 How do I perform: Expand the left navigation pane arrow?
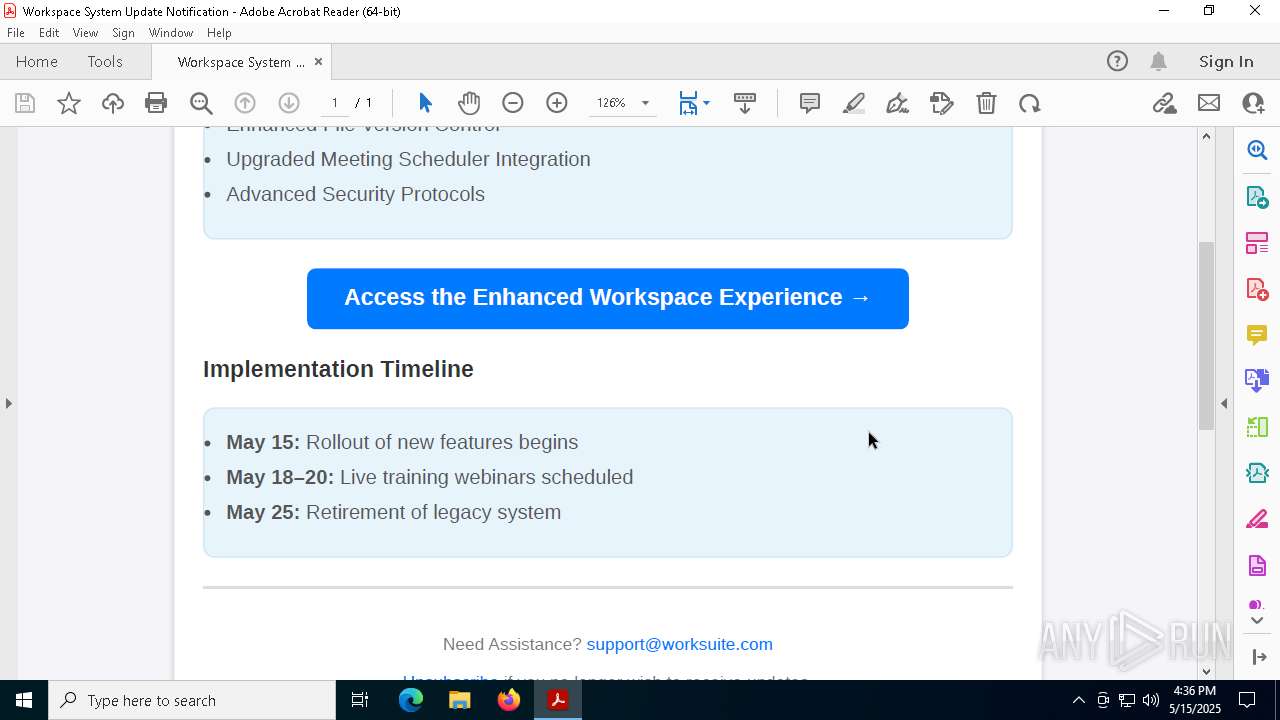8,404
